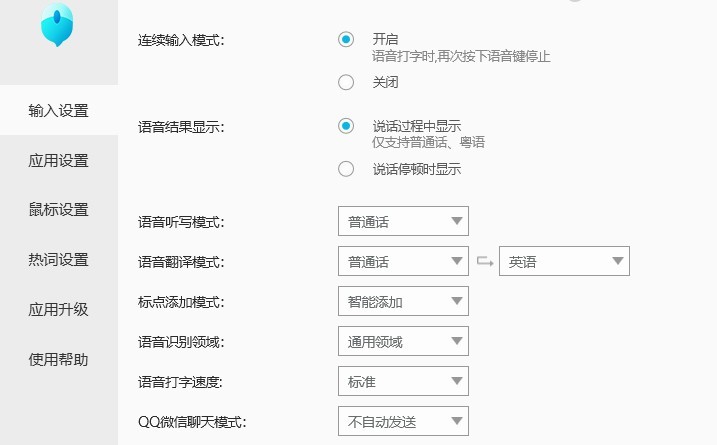Screen dimensions: 717x445
Task: Expand translation target language 英语 dropdown
Action: click(564, 262)
